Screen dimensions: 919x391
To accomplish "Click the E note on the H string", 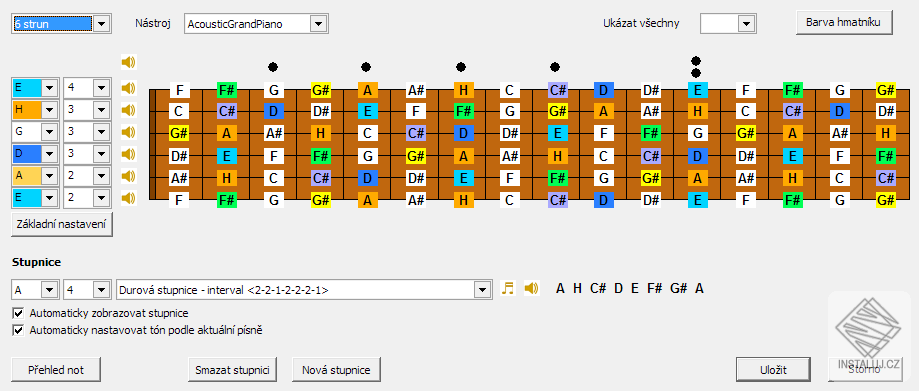I will (x=368, y=111).
